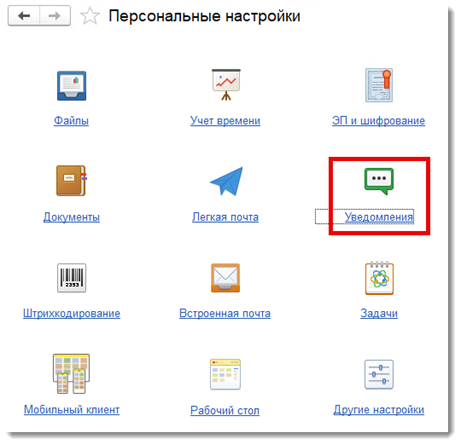Open the Учет времени link

(225, 120)
